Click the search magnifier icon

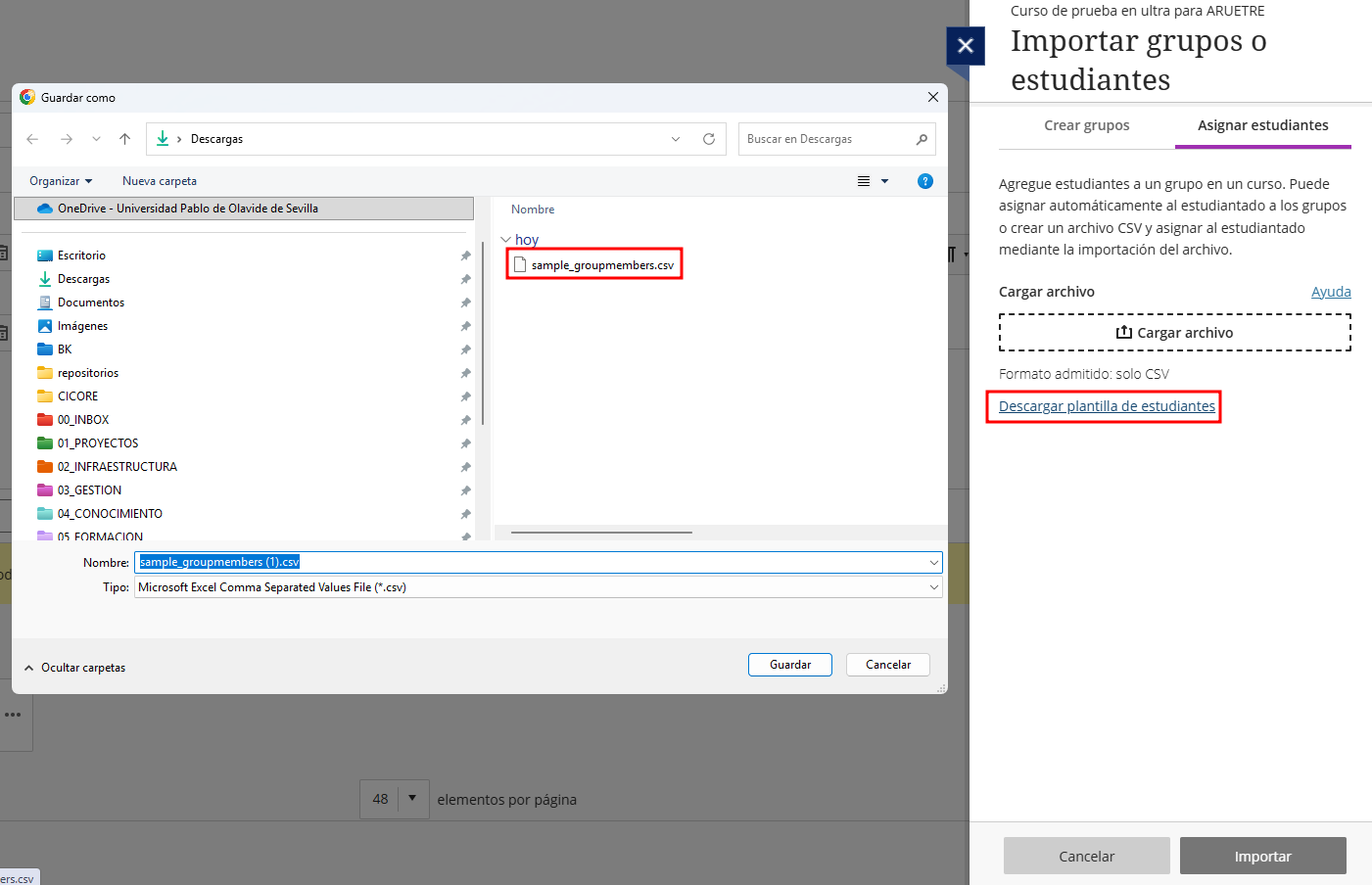(x=922, y=139)
